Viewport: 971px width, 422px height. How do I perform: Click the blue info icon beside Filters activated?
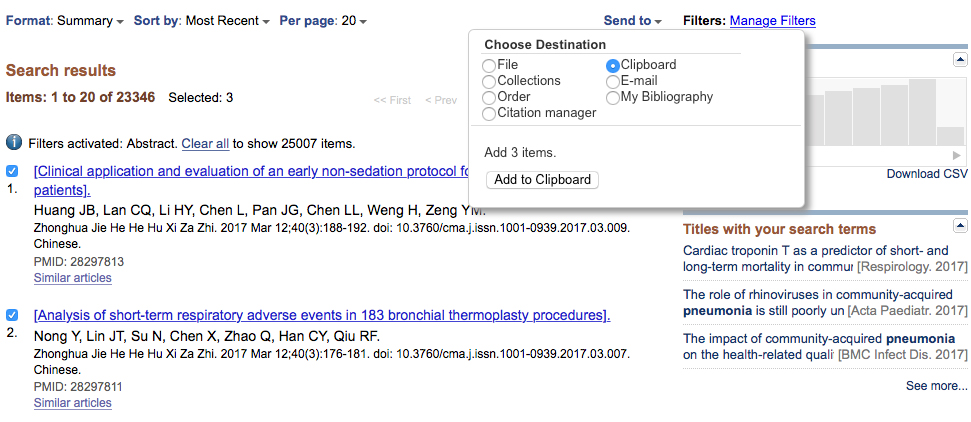click(14, 143)
